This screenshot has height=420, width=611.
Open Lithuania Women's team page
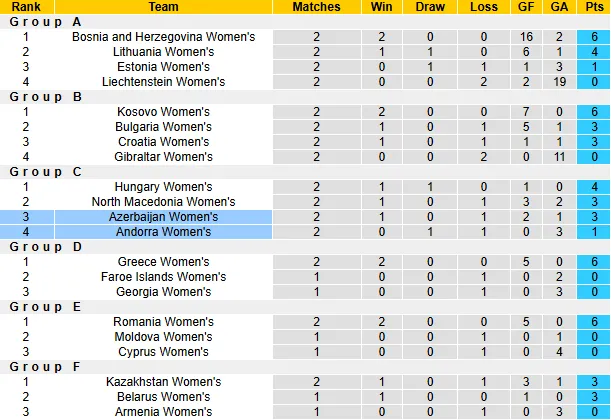[x=164, y=52]
